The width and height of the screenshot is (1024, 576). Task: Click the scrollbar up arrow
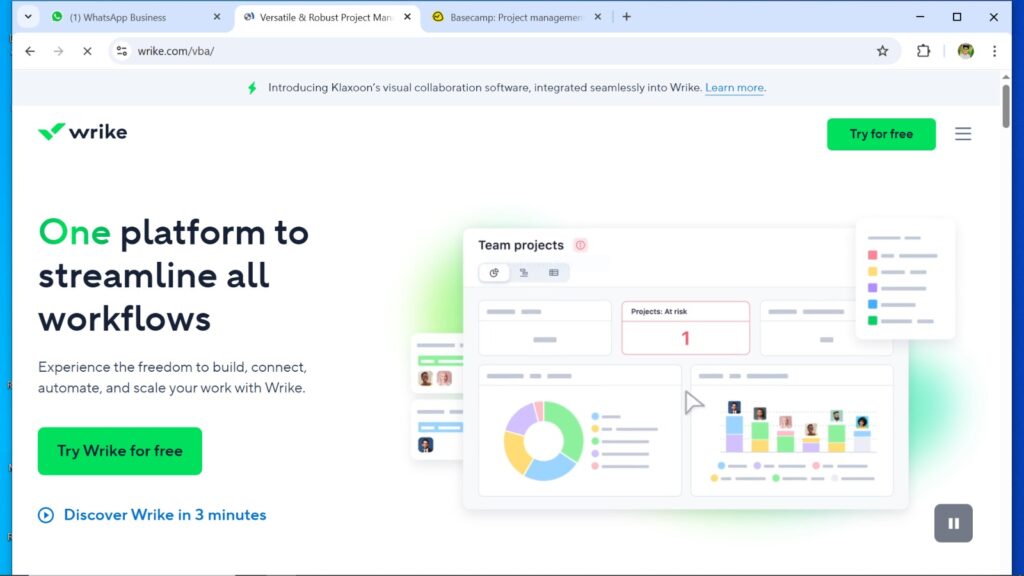[1006, 77]
